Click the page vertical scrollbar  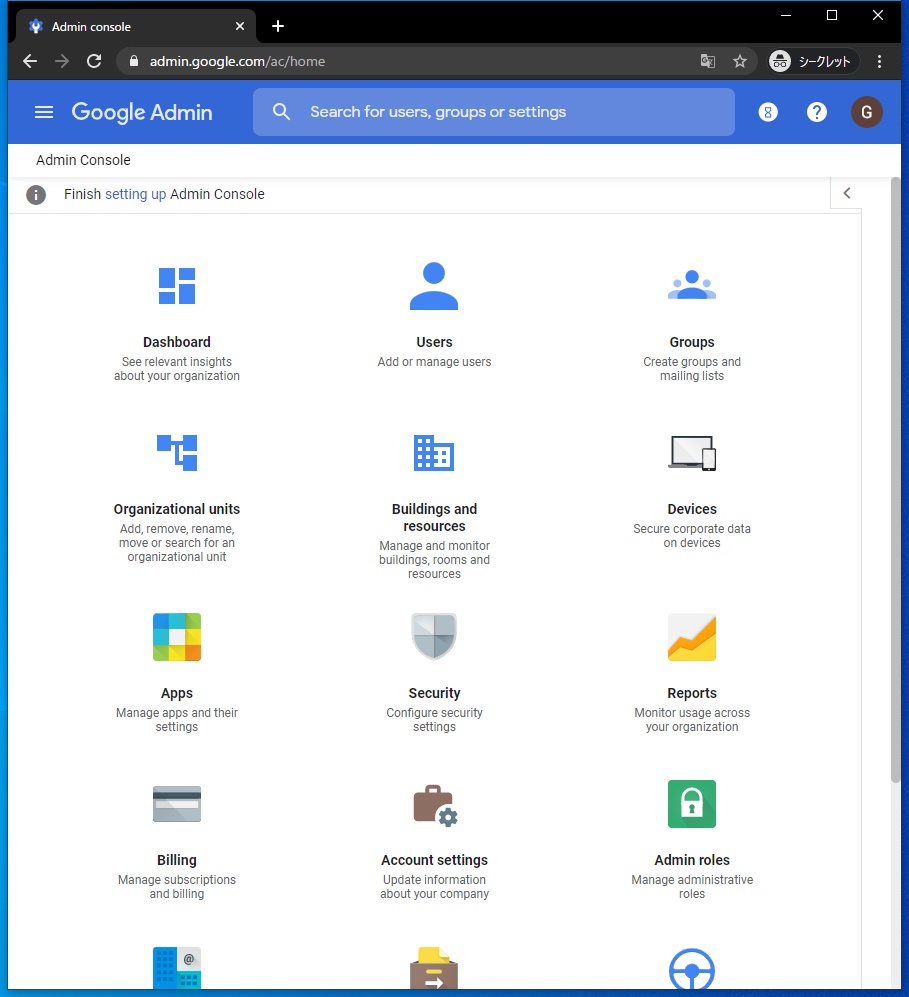tap(895, 481)
